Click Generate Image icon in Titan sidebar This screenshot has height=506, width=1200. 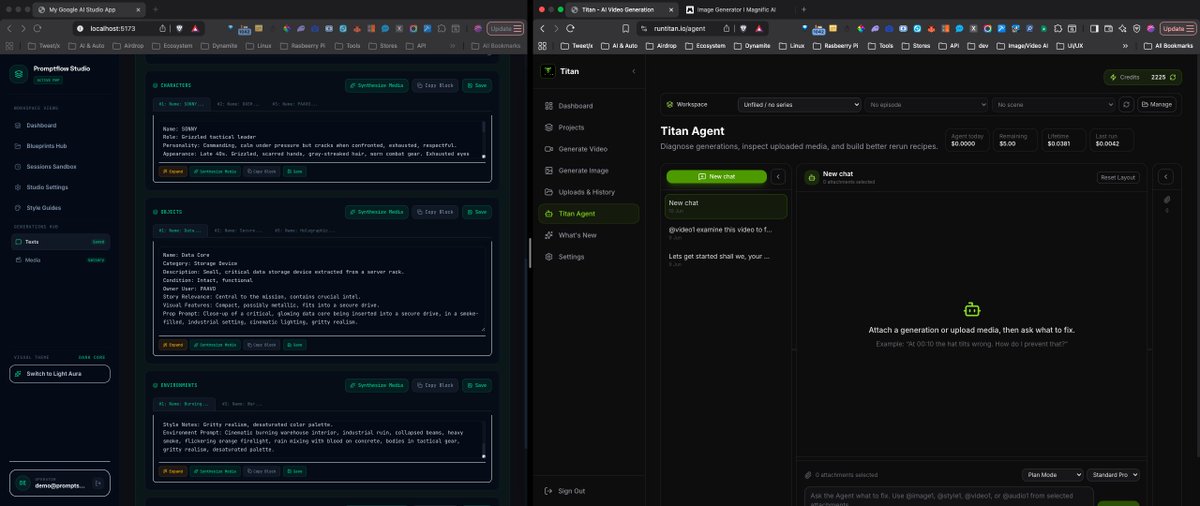[549, 170]
